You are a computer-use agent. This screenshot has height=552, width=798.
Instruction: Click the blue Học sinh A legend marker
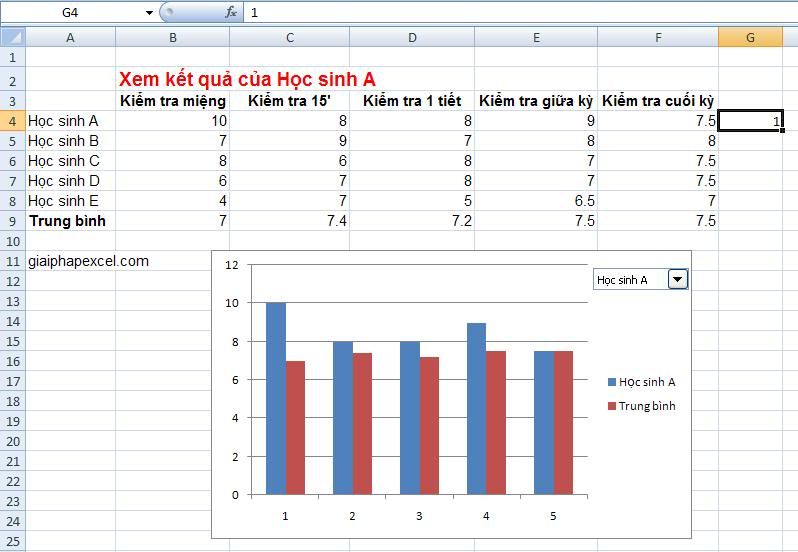click(611, 382)
